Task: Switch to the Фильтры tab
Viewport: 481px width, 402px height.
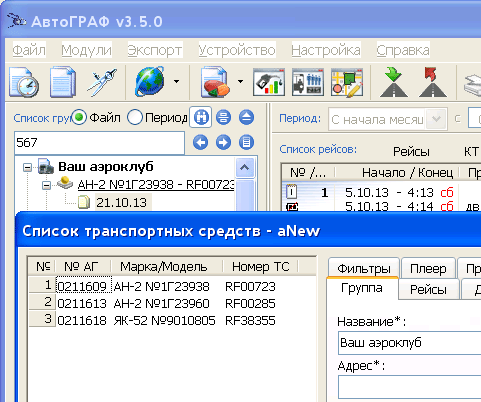Action: 364,268
